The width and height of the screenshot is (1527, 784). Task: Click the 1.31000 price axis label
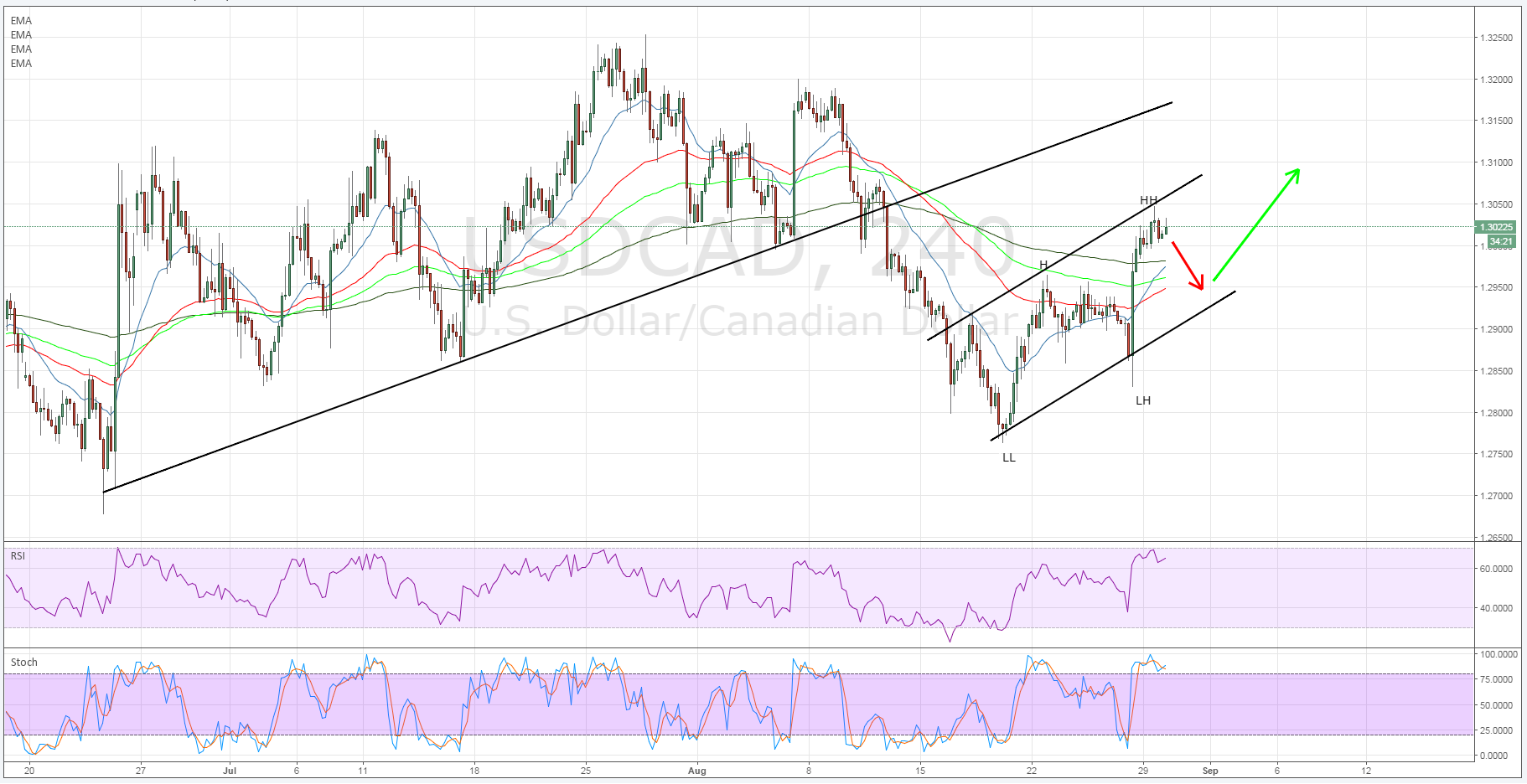click(1496, 162)
